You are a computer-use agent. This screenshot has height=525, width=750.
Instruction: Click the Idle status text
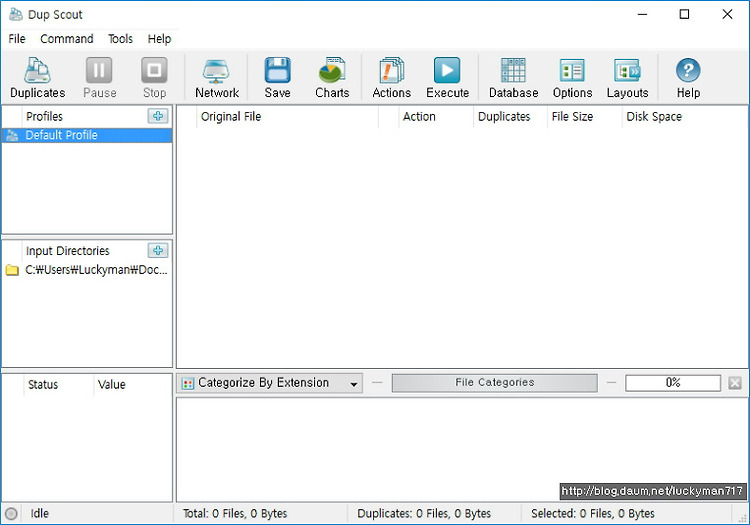40,514
